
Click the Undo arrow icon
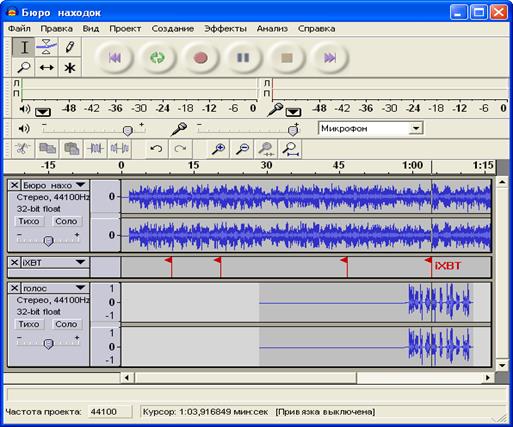tap(156, 148)
